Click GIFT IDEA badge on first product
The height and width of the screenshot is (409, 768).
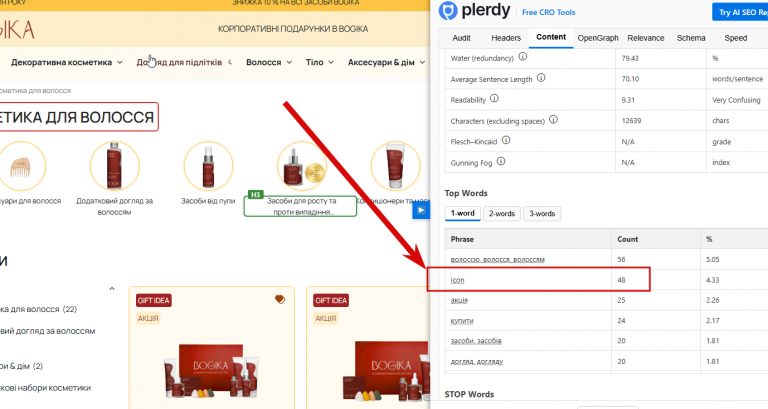point(154,300)
